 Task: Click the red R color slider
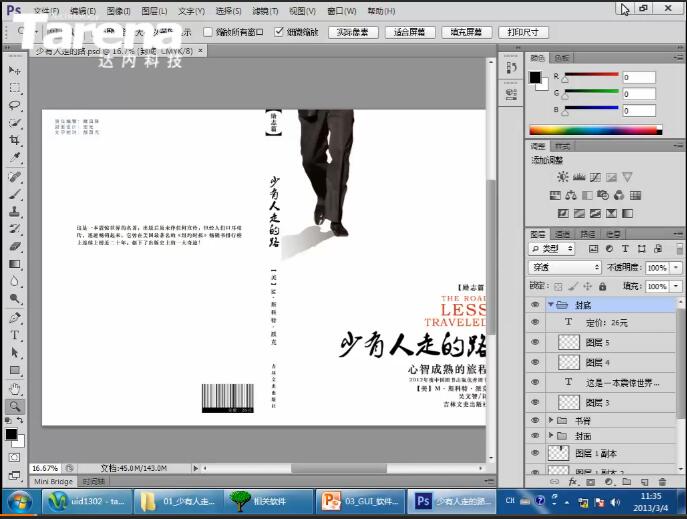[591, 75]
